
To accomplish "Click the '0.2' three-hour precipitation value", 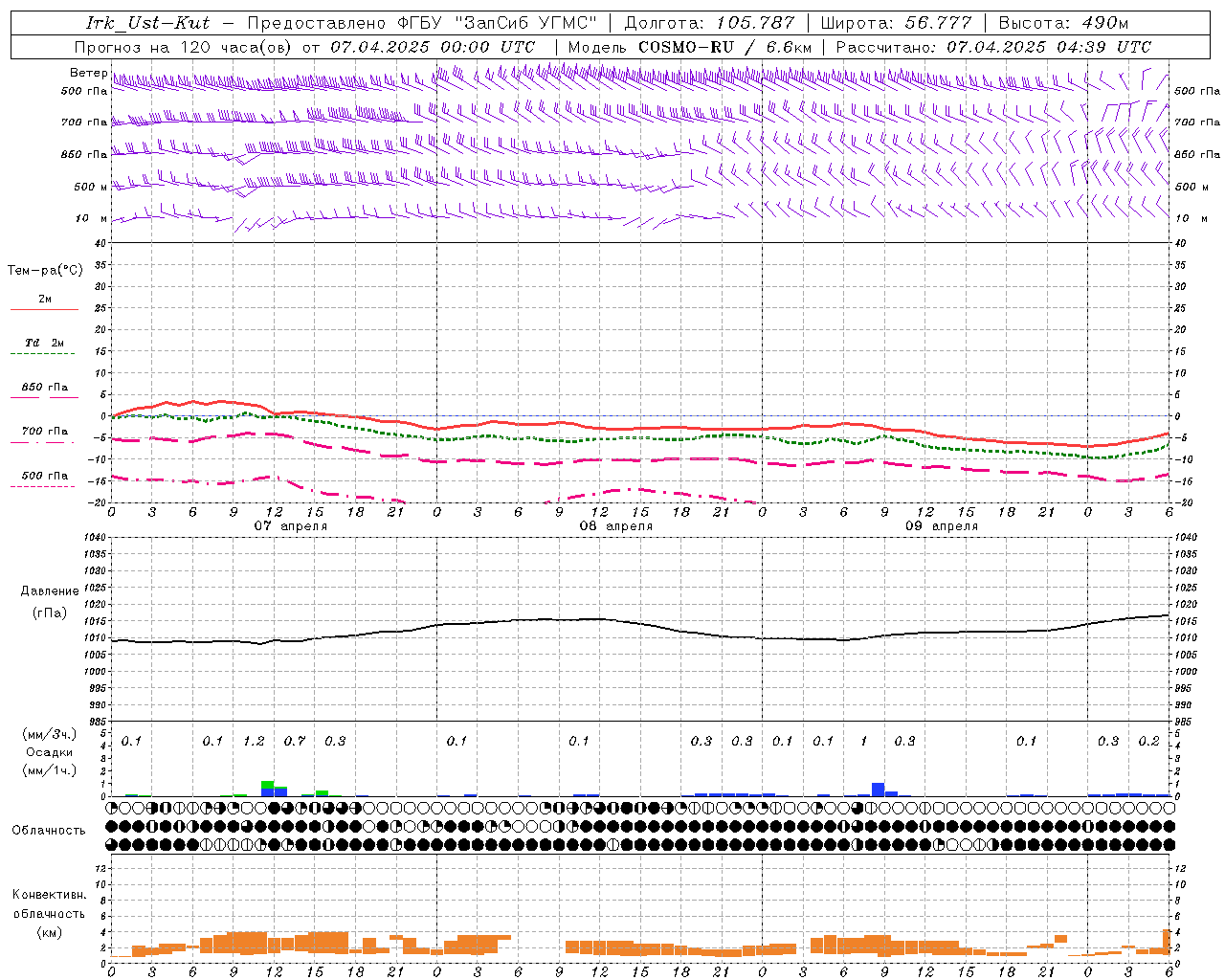I will click(x=1148, y=741).
